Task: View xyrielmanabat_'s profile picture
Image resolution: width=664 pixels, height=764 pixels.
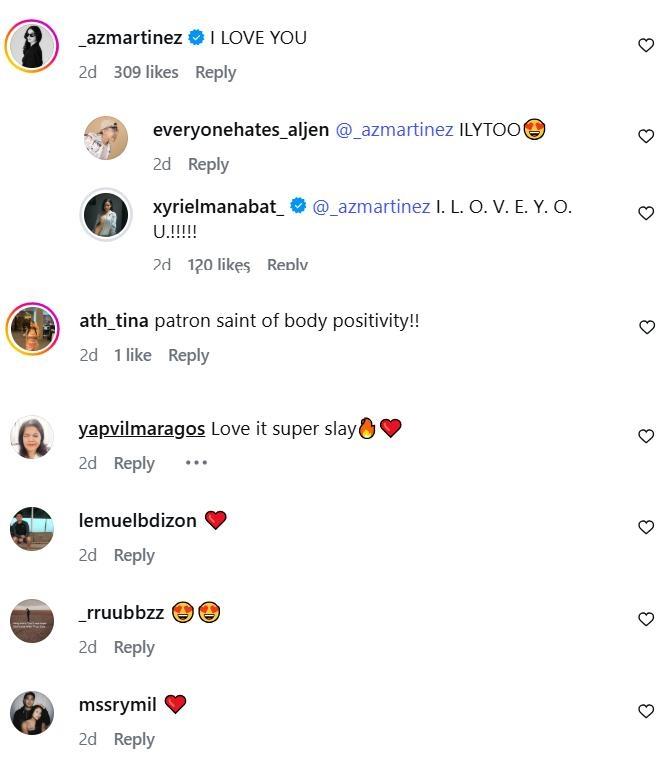Action: [105, 214]
